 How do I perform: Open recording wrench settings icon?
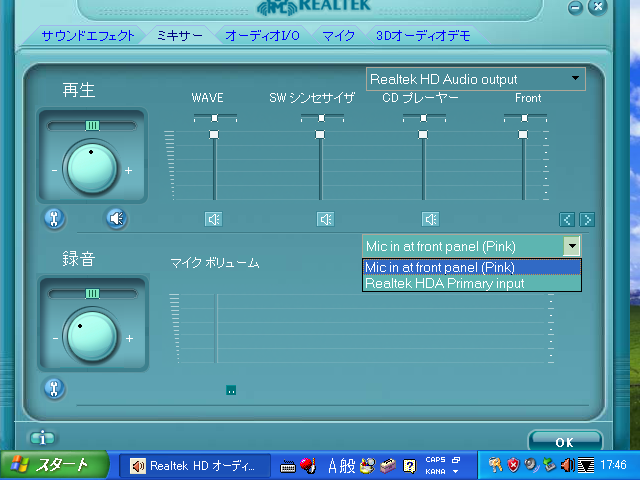tap(54, 388)
